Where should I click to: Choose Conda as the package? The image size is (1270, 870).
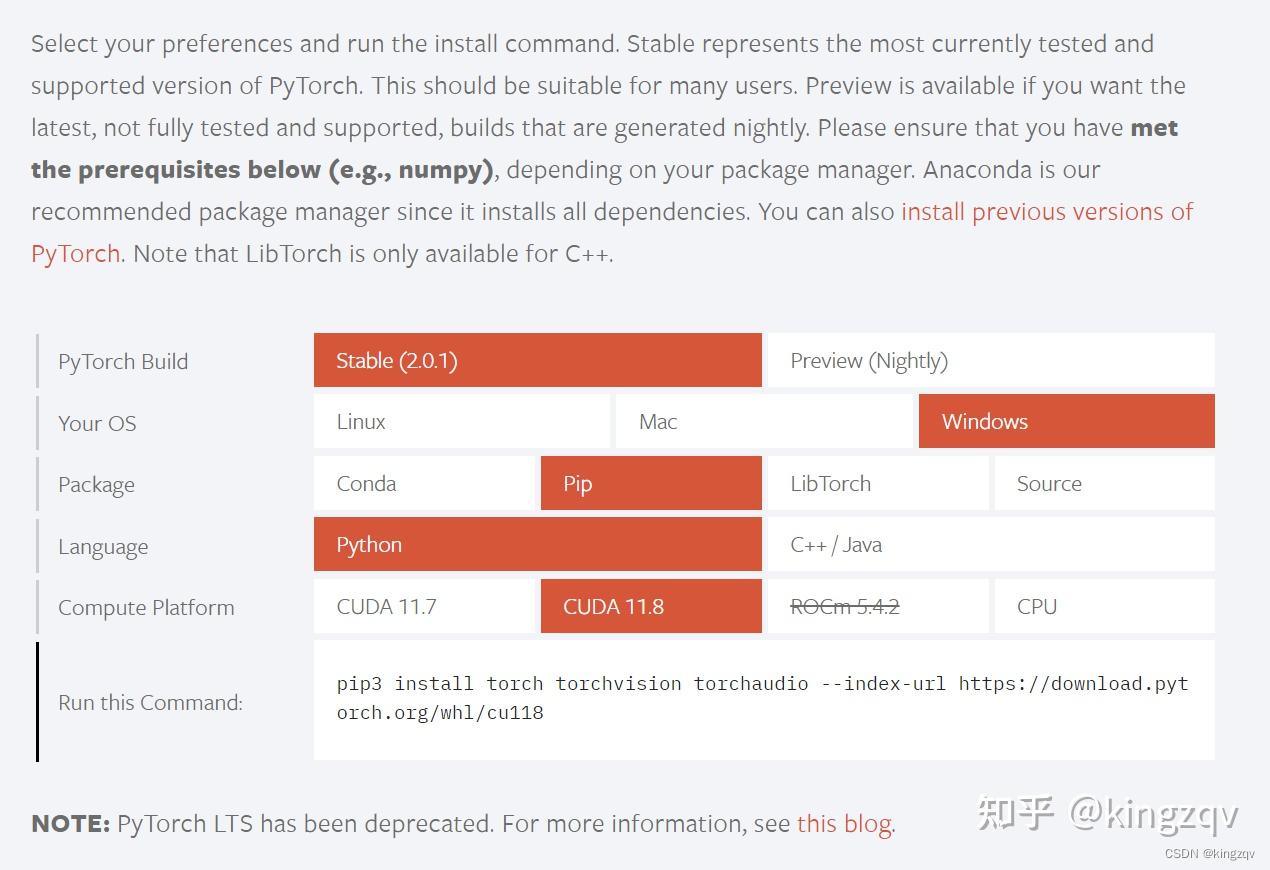(x=425, y=483)
